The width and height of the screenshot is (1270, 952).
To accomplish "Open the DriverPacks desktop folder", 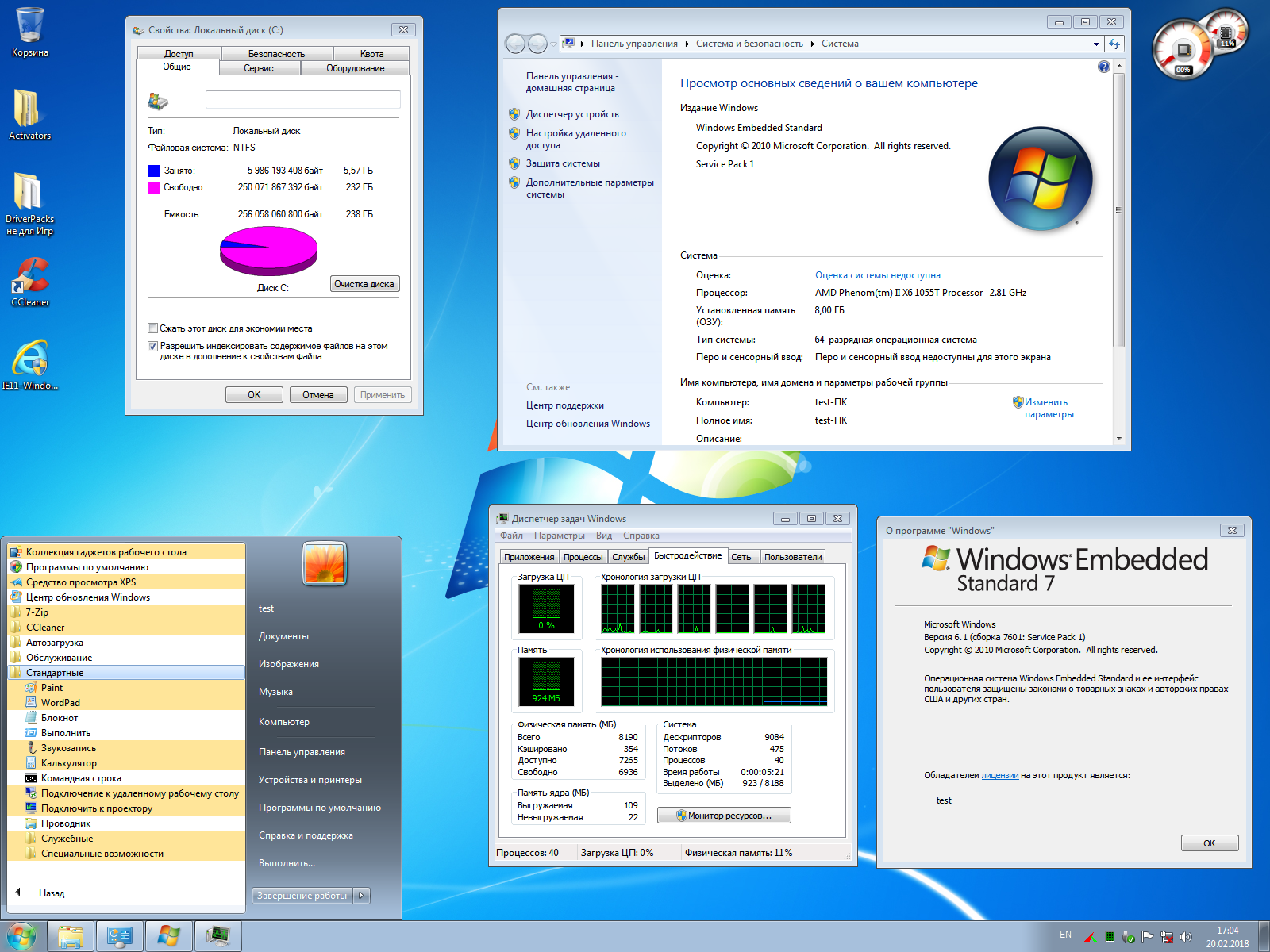I will tap(29, 204).
